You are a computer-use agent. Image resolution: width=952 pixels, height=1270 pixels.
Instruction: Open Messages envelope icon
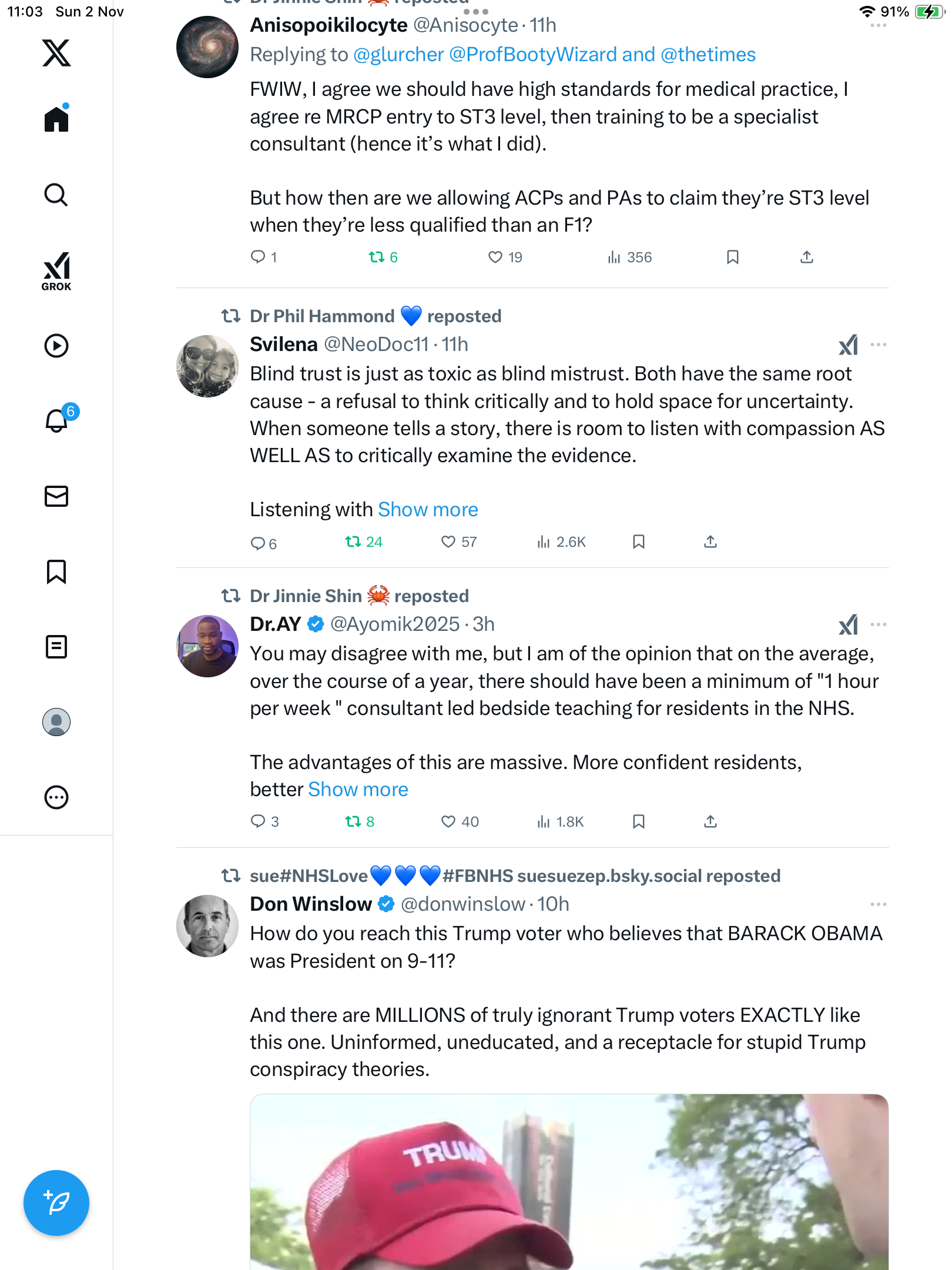(x=56, y=496)
